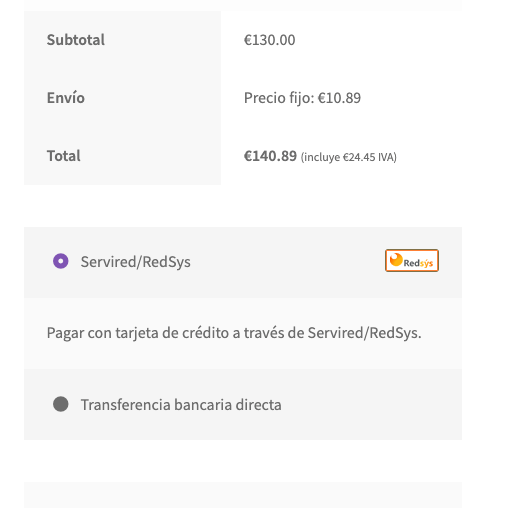The image size is (532, 508).
Task: Click the Redsys logo badge
Action: (x=412, y=261)
